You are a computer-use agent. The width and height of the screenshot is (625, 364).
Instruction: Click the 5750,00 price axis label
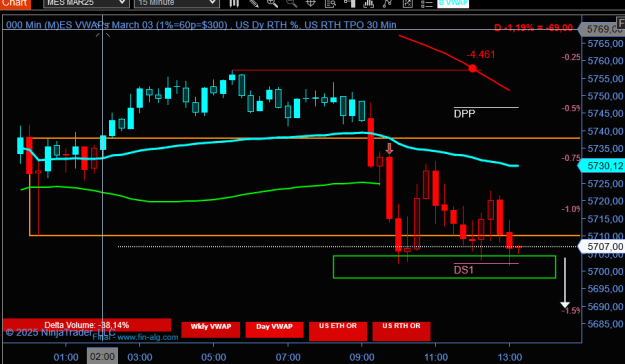(x=605, y=96)
